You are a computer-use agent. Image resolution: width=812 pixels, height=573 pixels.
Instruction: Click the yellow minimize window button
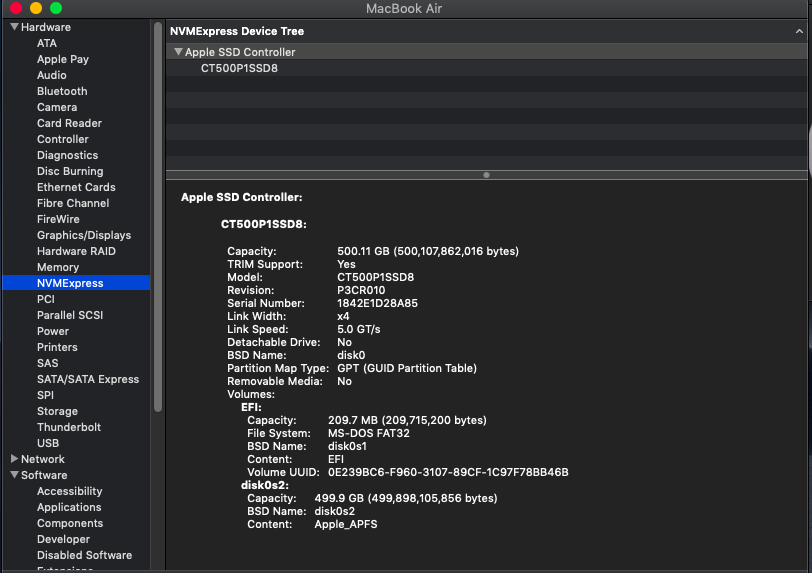click(x=36, y=8)
